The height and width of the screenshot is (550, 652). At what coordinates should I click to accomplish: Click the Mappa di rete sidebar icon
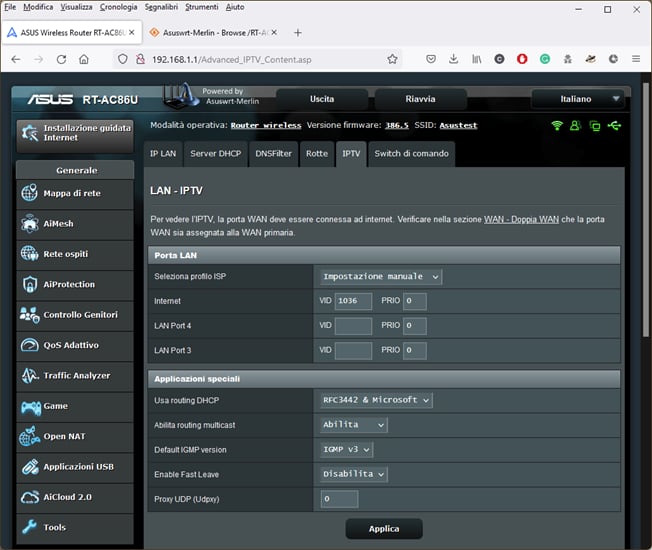pos(29,193)
